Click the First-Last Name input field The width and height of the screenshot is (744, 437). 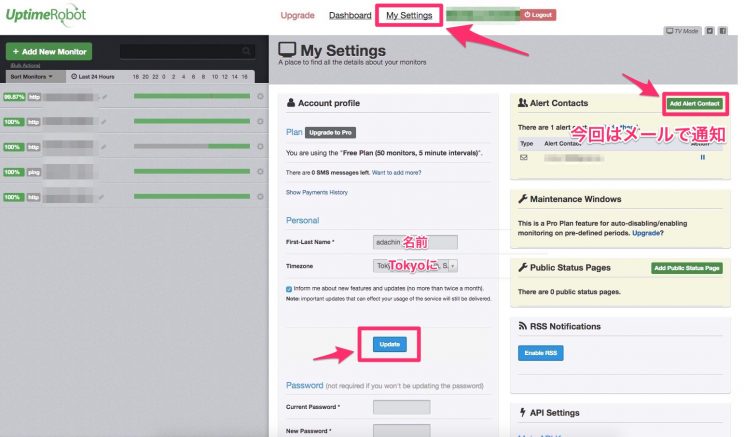415,241
